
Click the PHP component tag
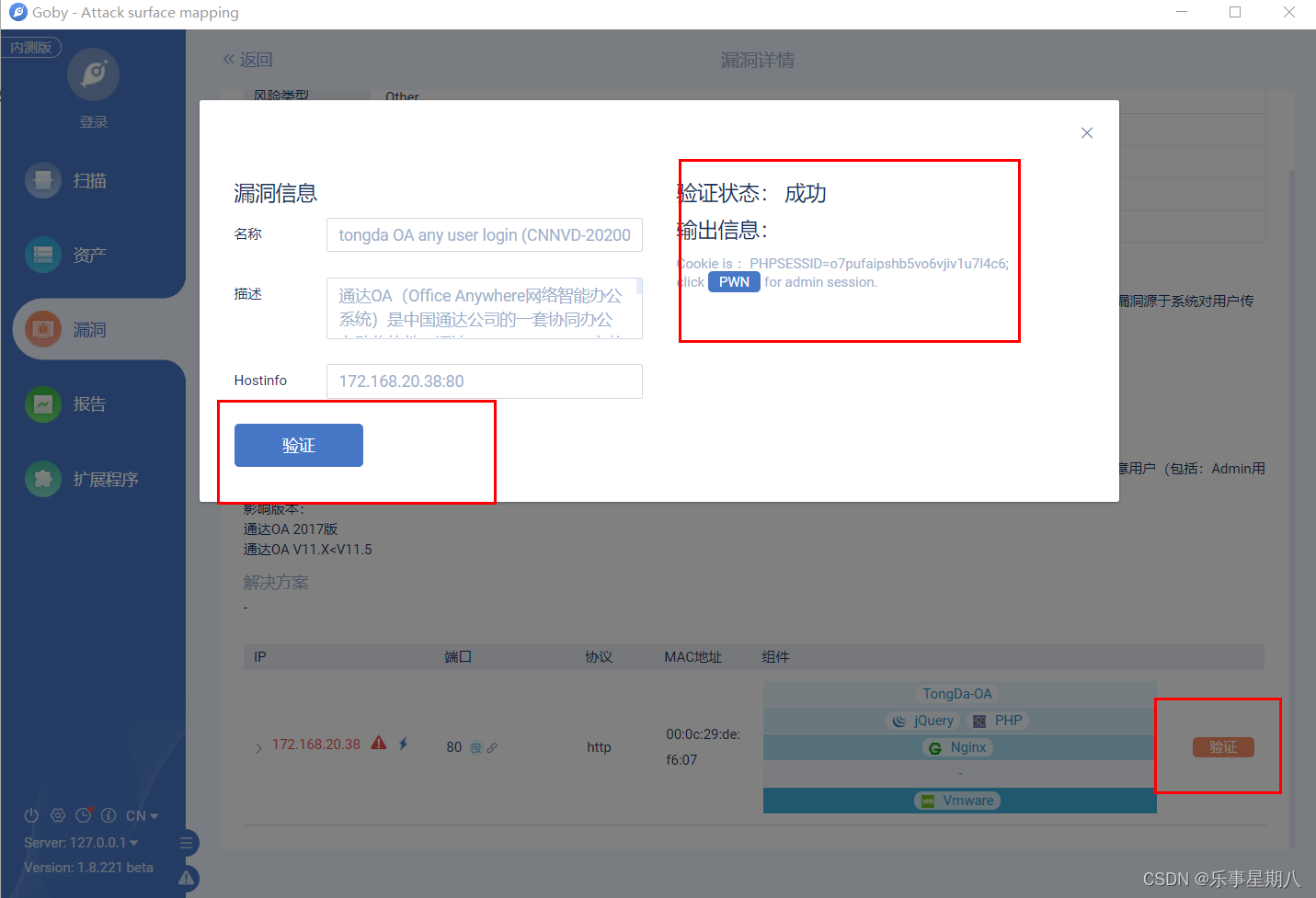(x=998, y=721)
